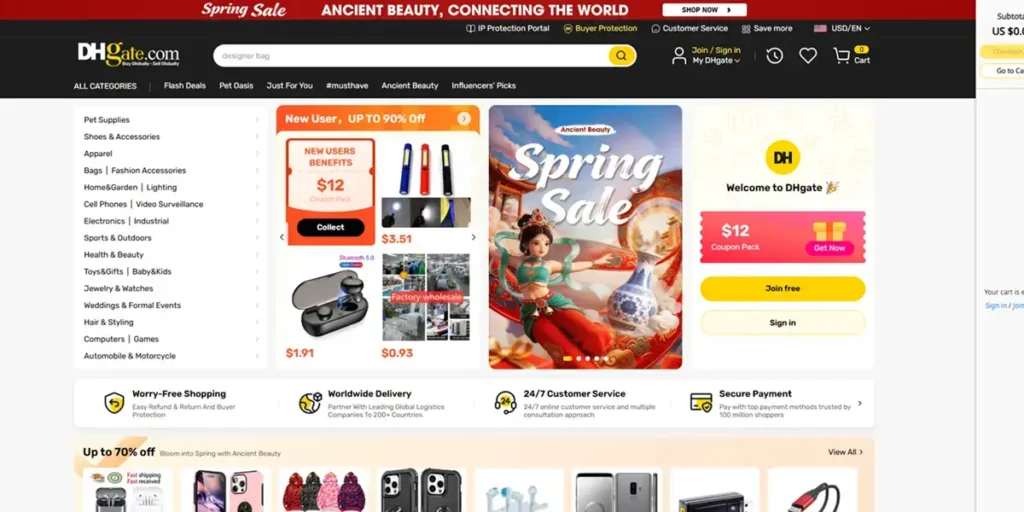
Task: Open the shopping cart icon
Action: pyautogui.click(x=842, y=56)
